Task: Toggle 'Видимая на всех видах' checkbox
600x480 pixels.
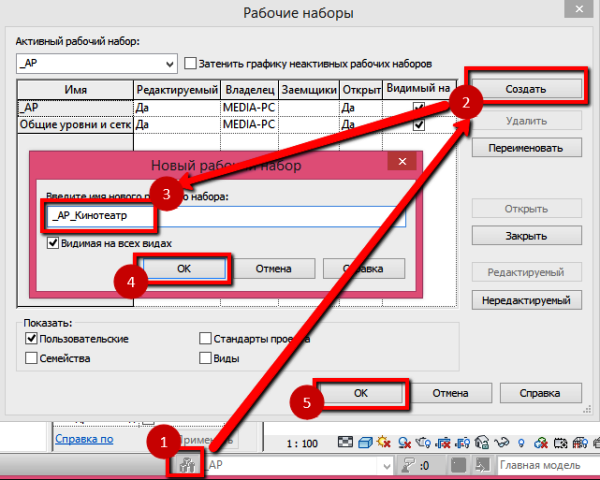Action: click(53, 243)
